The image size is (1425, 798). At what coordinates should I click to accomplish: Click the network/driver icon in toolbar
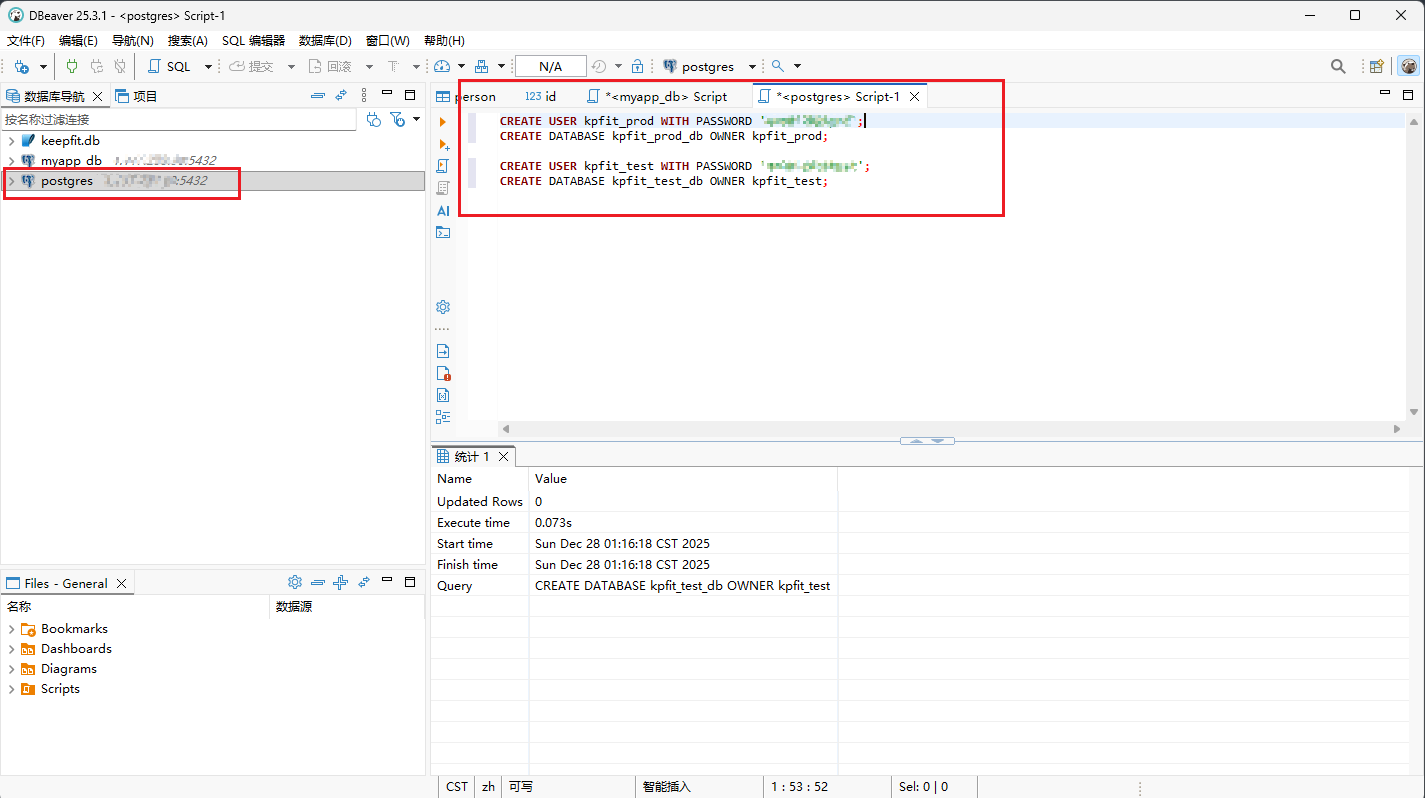481,66
